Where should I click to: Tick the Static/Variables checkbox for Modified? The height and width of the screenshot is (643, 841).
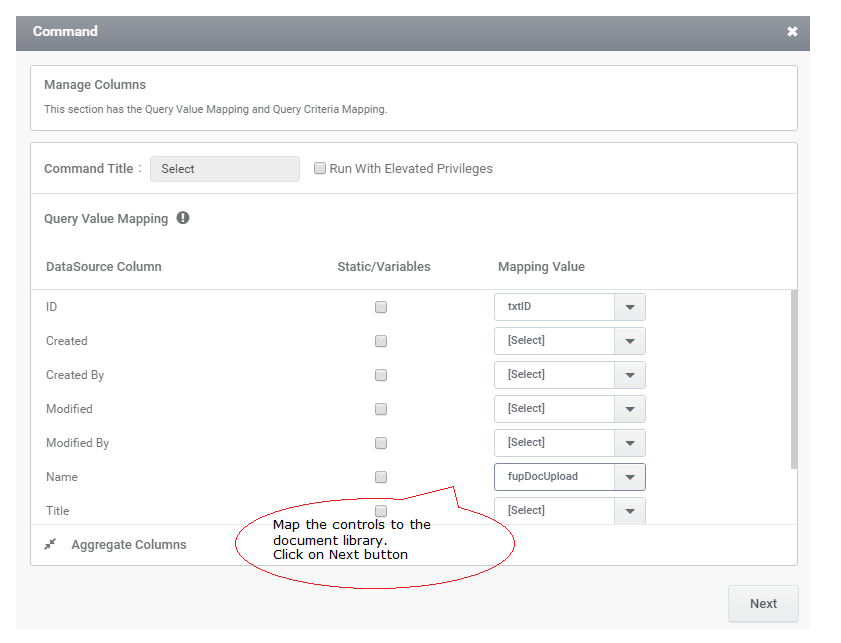pyautogui.click(x=381, y=409)
